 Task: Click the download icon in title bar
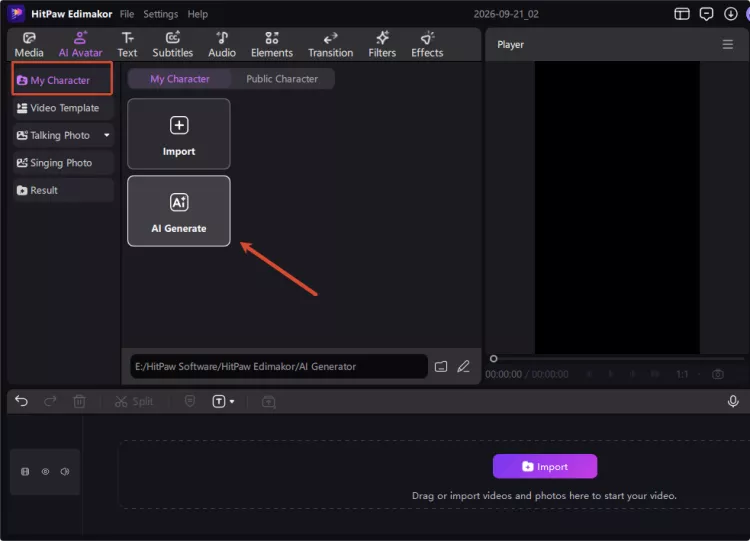click(730, 14)
